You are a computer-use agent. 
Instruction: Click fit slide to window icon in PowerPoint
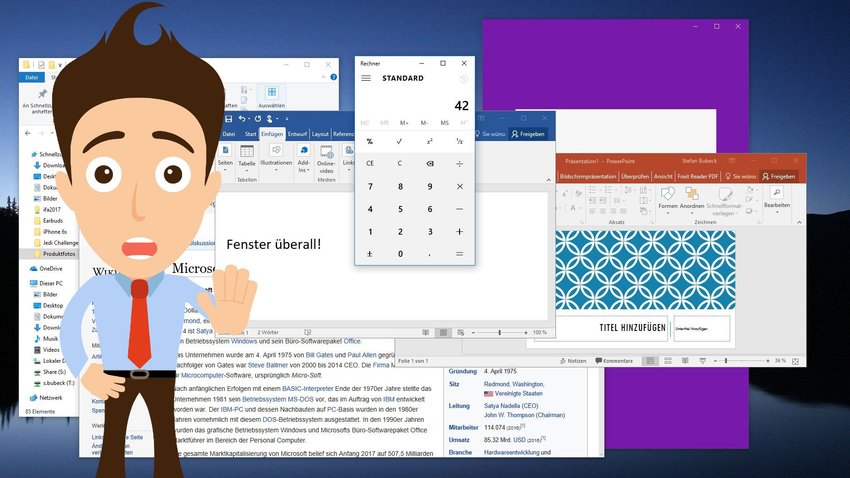click(795, 361)
